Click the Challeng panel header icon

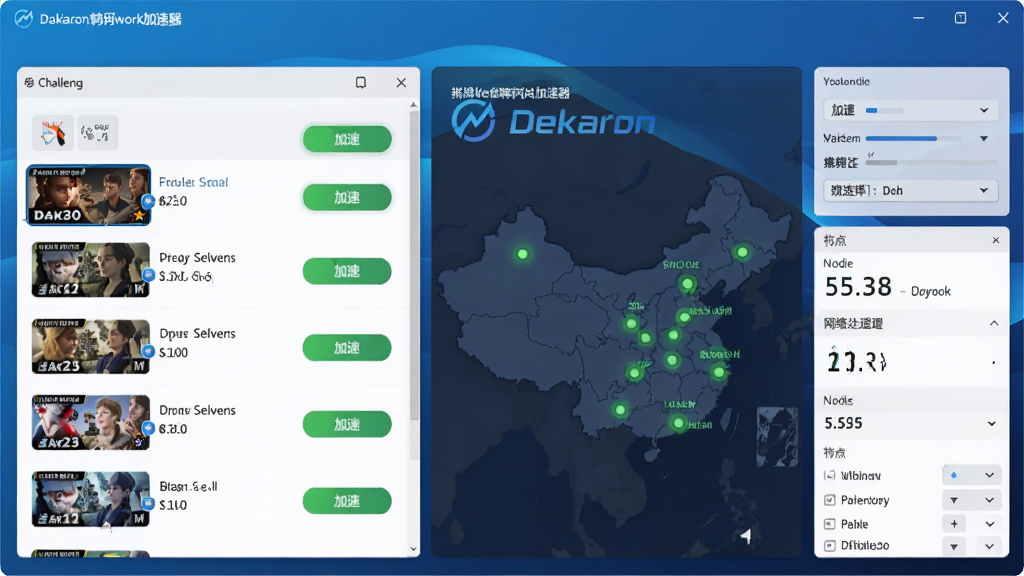[29, 83]
